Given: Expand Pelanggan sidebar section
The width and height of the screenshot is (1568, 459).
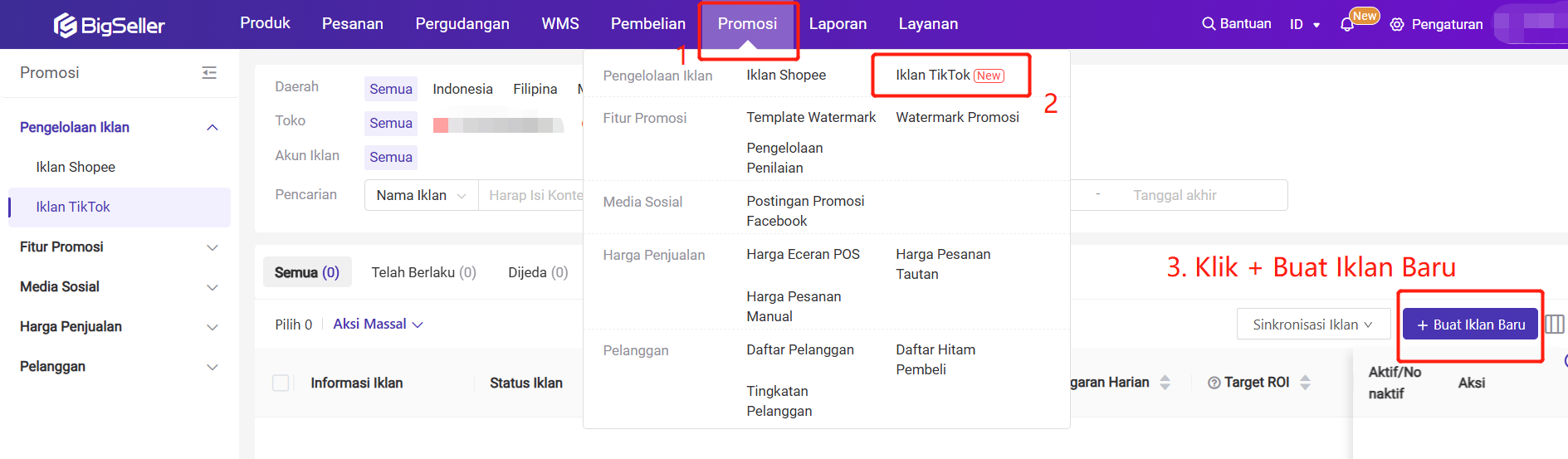Looking at the screenshot, I should click(212, 367).
